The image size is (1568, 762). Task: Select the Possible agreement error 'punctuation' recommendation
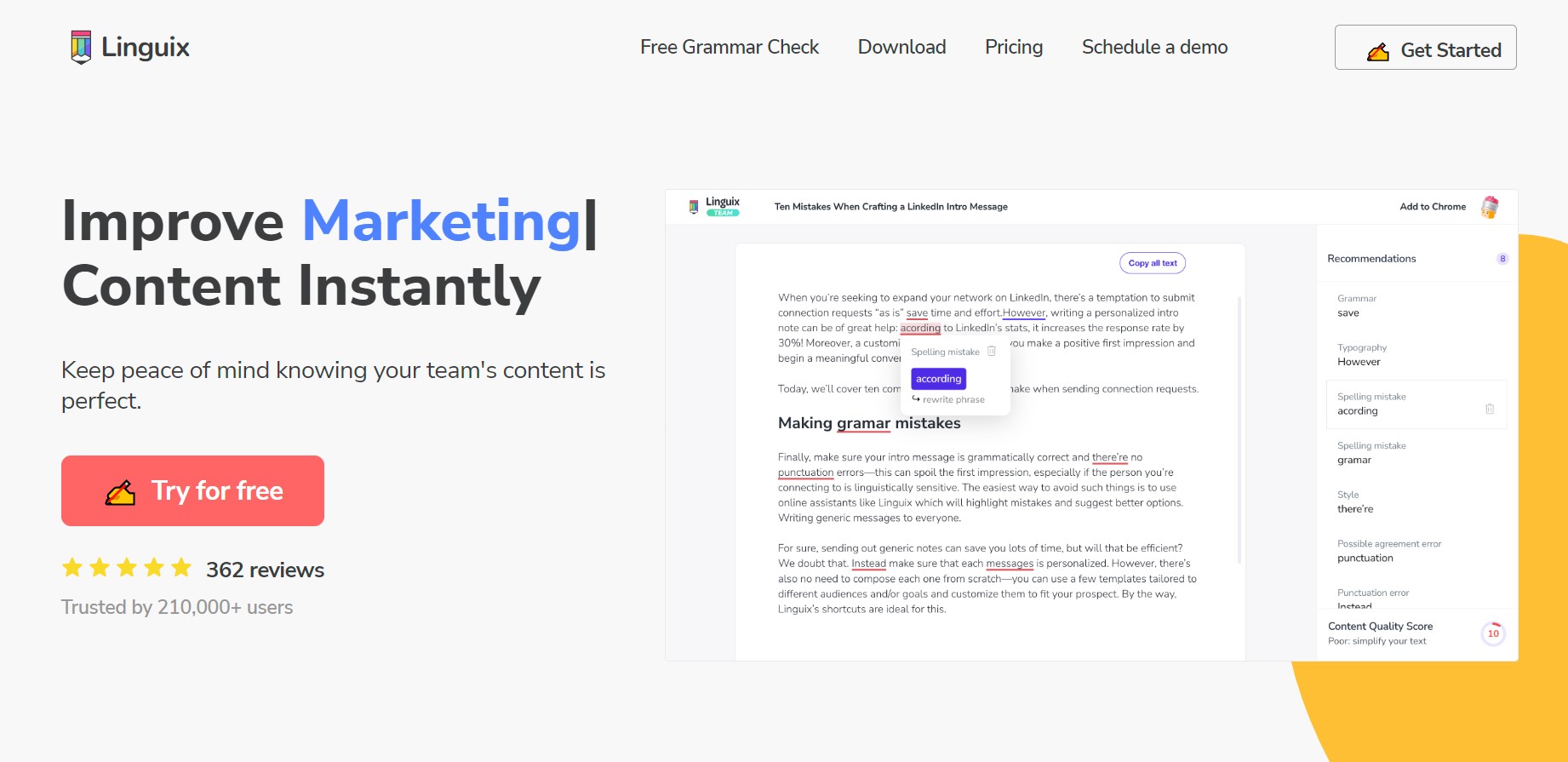[x=1416, y=551]
